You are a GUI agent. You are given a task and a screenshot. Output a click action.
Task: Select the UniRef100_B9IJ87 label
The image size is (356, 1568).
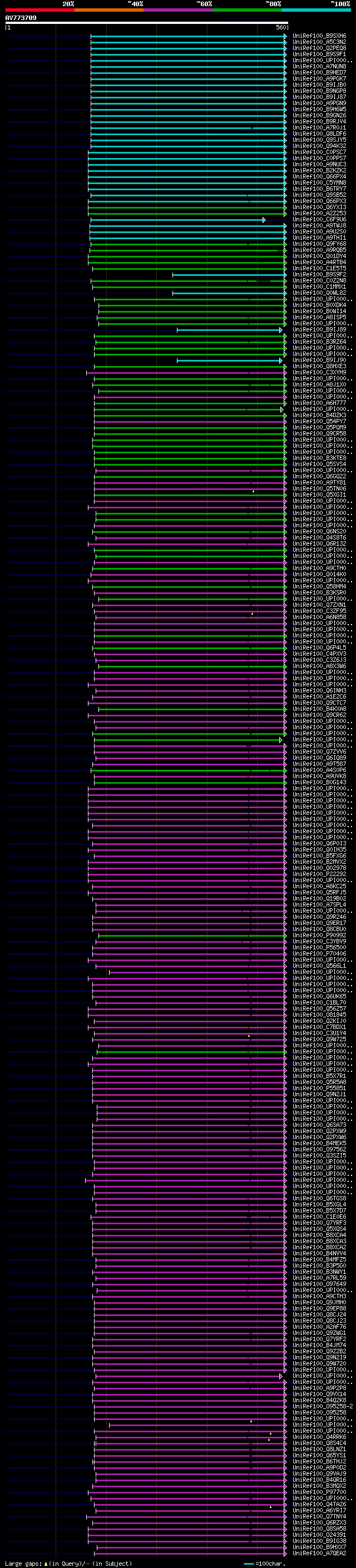pos(319,97)
